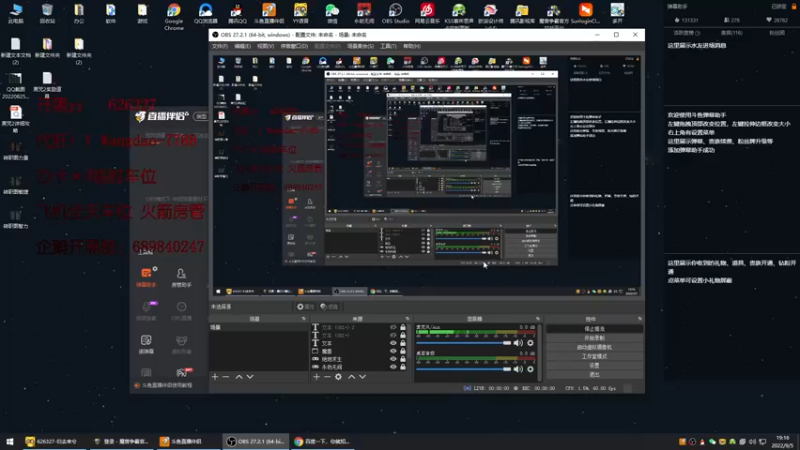Open the Recycle Bin desktop icon
Screen dimensions: 800x450
pyautogui.click(x=47, y=14)
